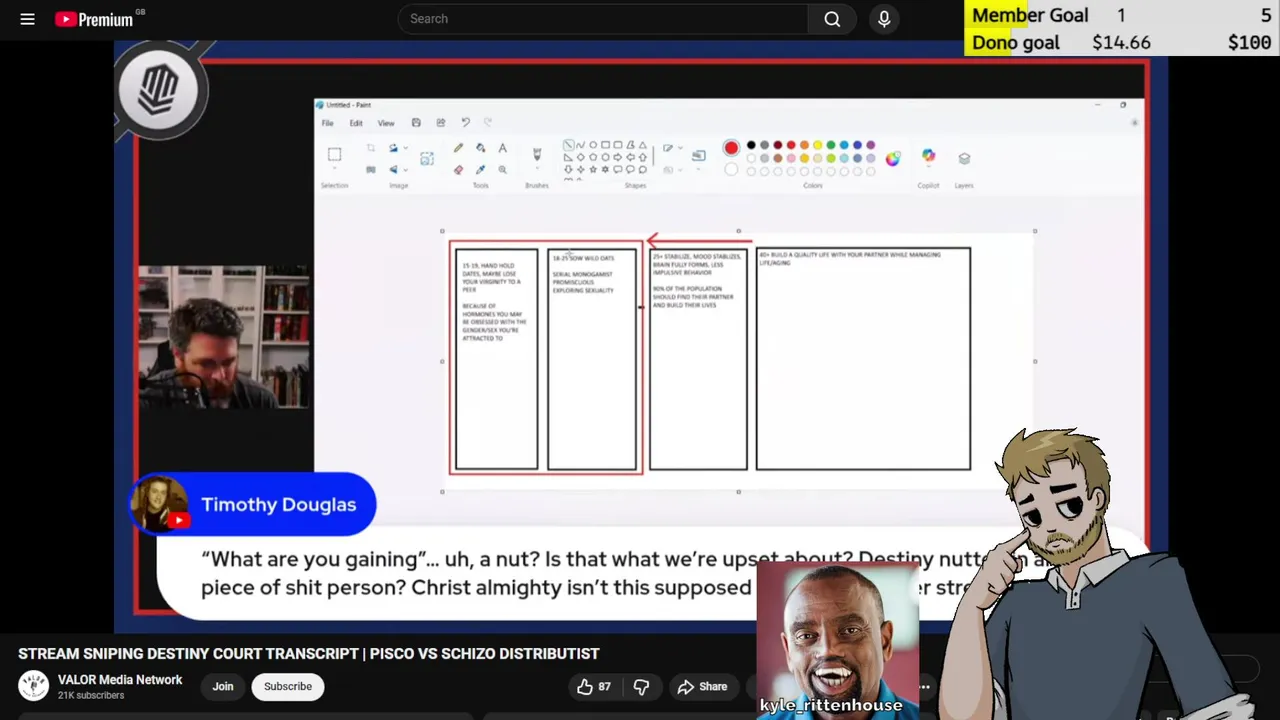
Task: Toggle the Layers panel in Paint
Action: click(x=964, y=158)
